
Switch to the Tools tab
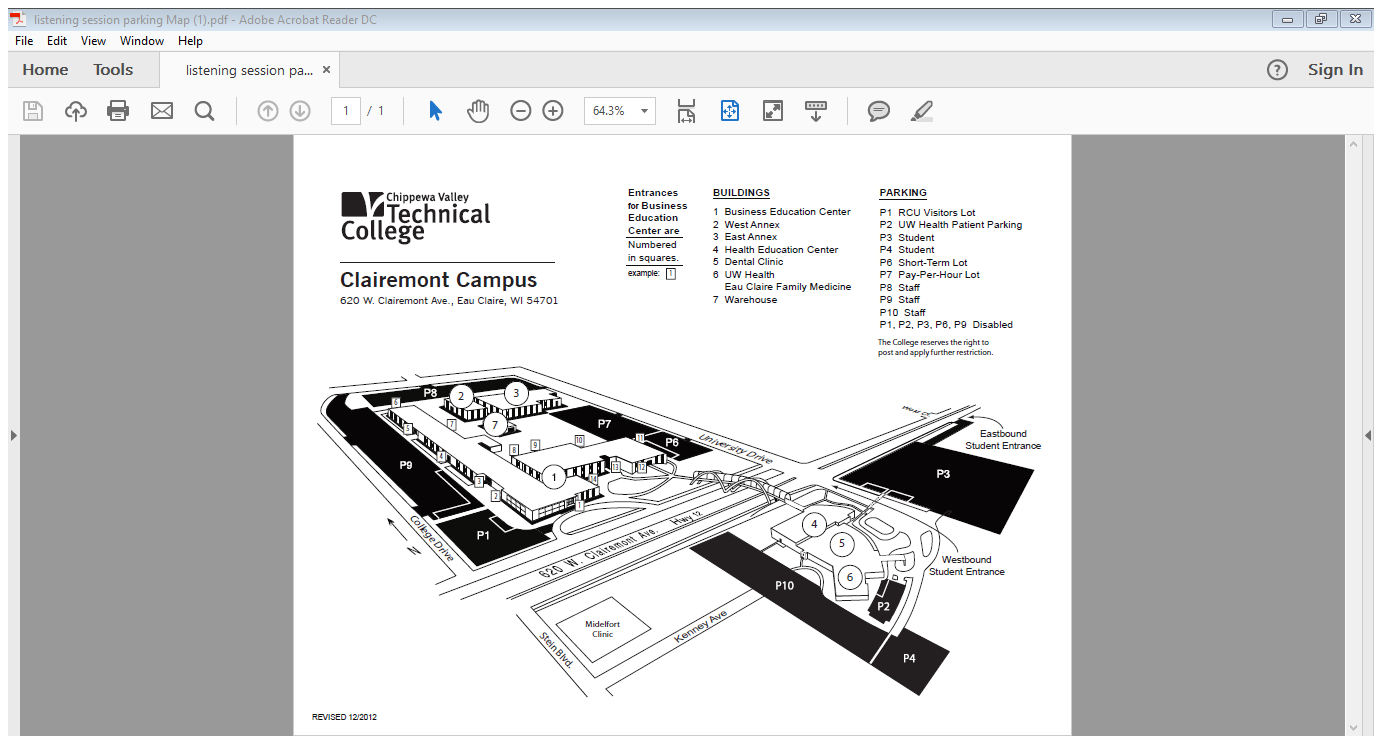(113, 70)
